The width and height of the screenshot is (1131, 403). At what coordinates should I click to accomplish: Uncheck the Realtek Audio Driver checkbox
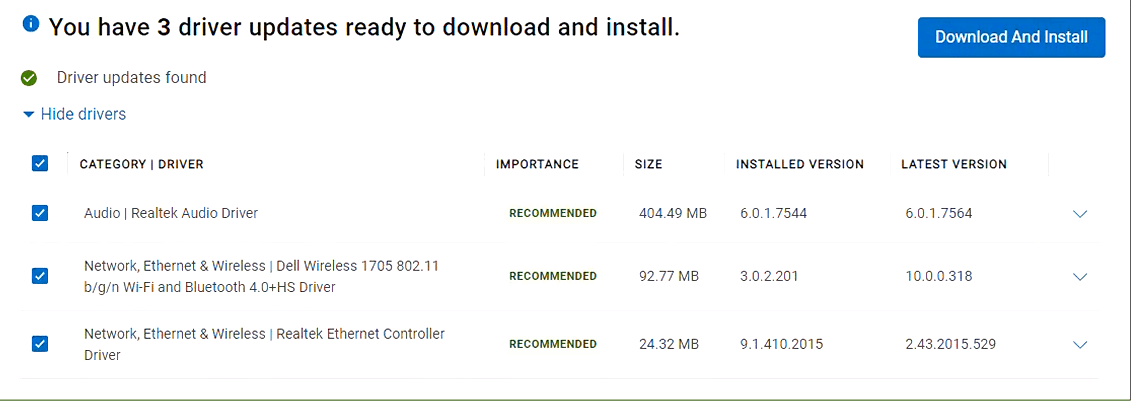pyautogui.click(x=40, y=213)
